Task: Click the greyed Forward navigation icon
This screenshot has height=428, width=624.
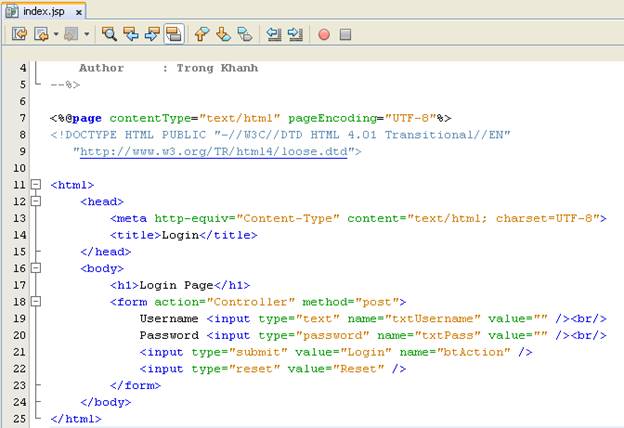Action: pos(71,34)
